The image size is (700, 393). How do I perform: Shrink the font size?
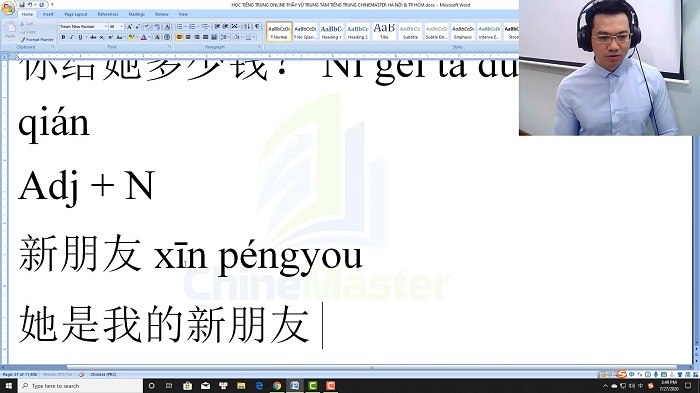(x=138, y=26)
